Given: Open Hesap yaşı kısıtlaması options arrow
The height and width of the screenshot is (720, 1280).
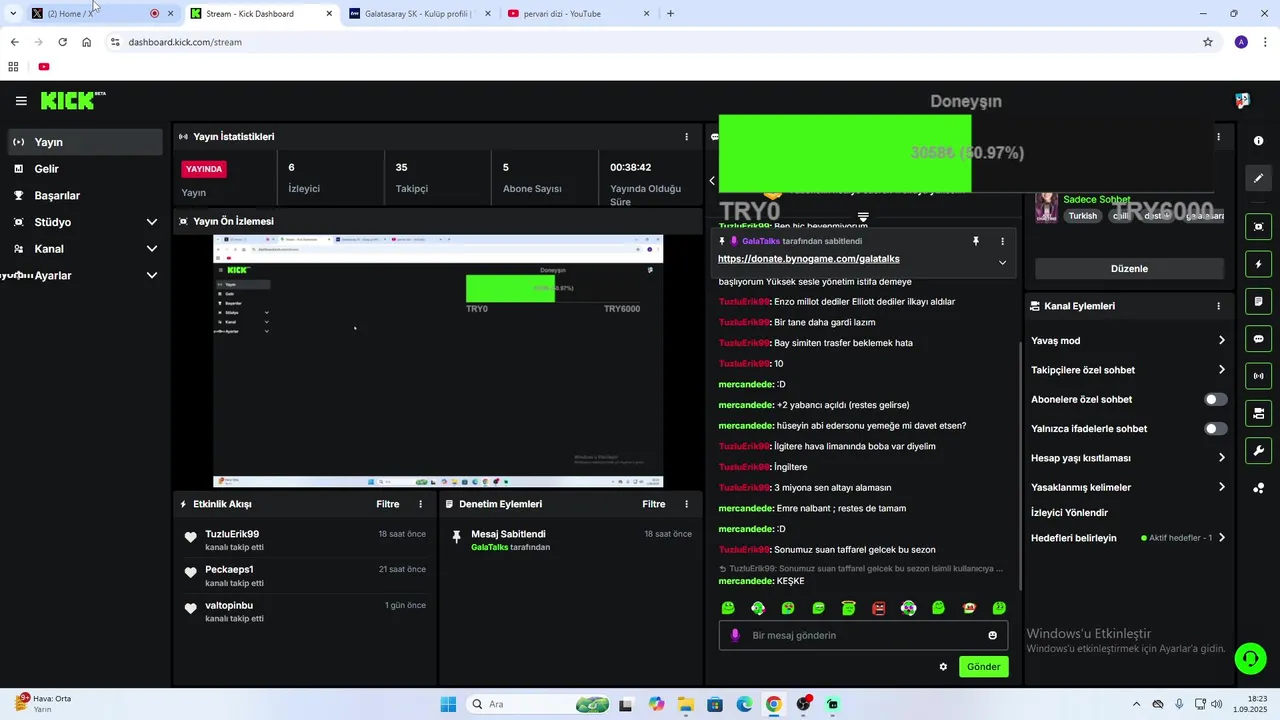Looking at the screenshot, I should click(1221, 458).
